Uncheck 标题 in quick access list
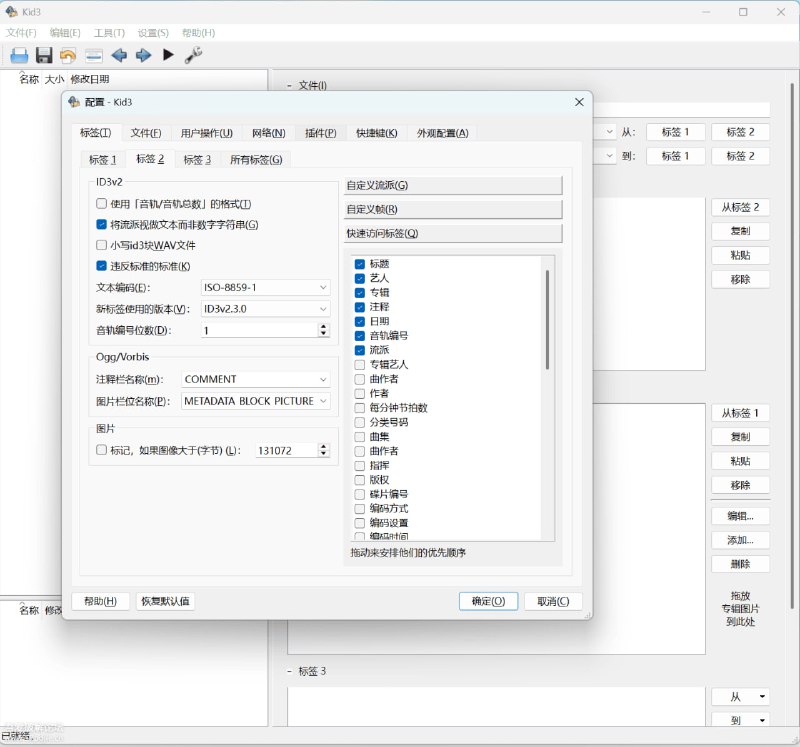The width and height of the screenshot is (800, 747). 360,264
